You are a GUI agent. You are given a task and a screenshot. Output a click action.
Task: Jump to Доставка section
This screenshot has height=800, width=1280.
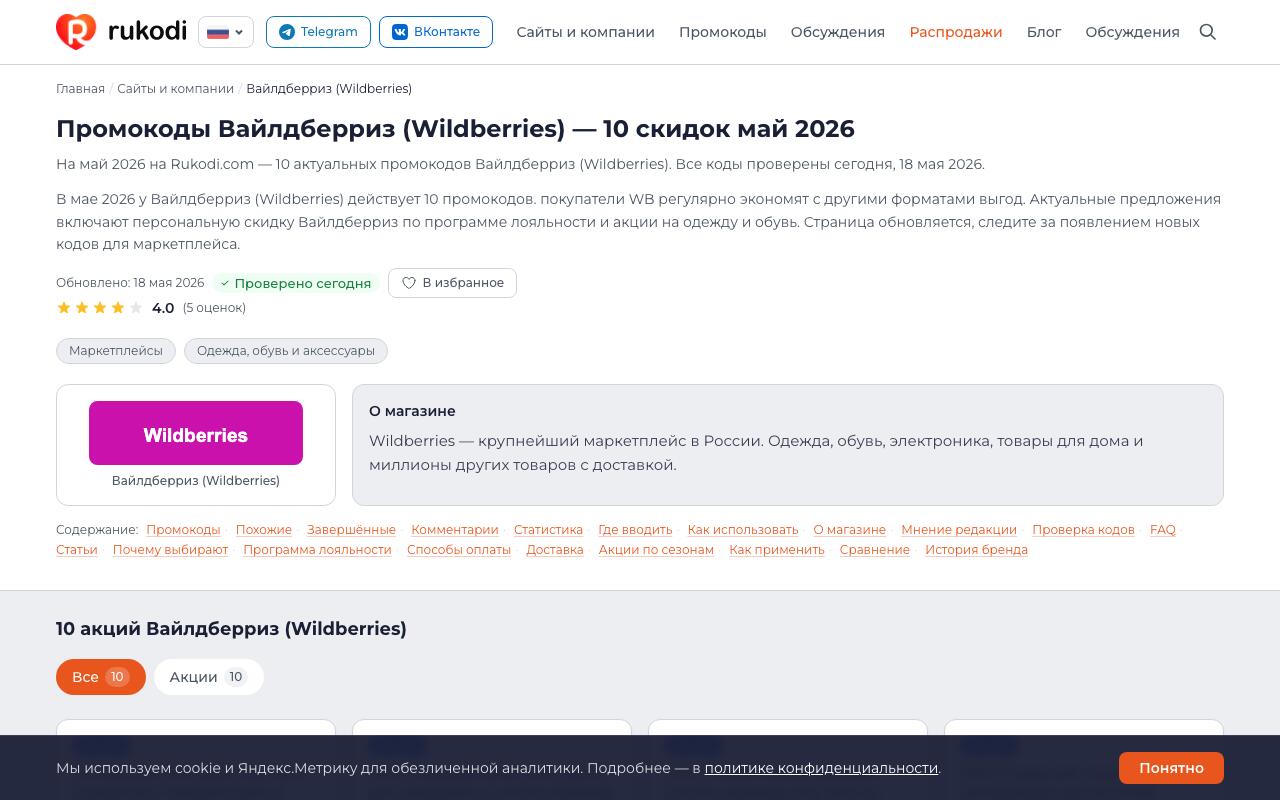555,550
